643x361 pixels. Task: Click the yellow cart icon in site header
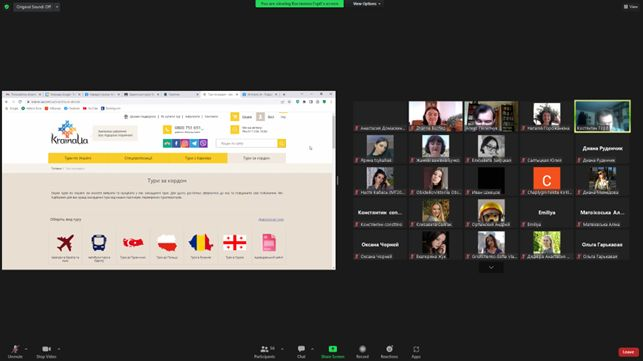[235, 117]
